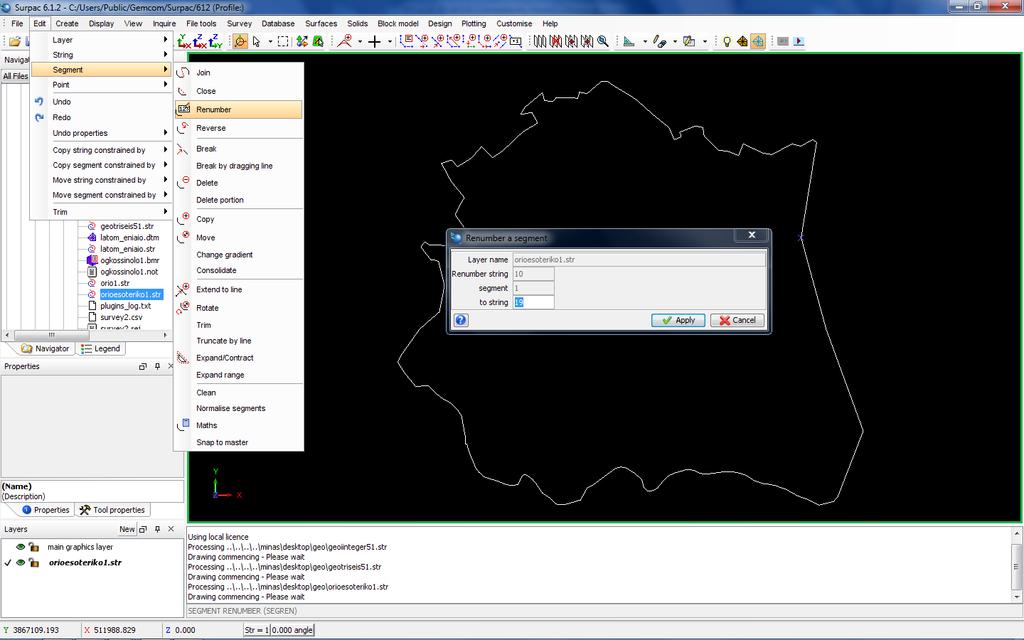The width and height of the screenshot is (1024, 640).
Task: Click the active checkmark beside orioesoteriko1.str layer
Action: 8,562
